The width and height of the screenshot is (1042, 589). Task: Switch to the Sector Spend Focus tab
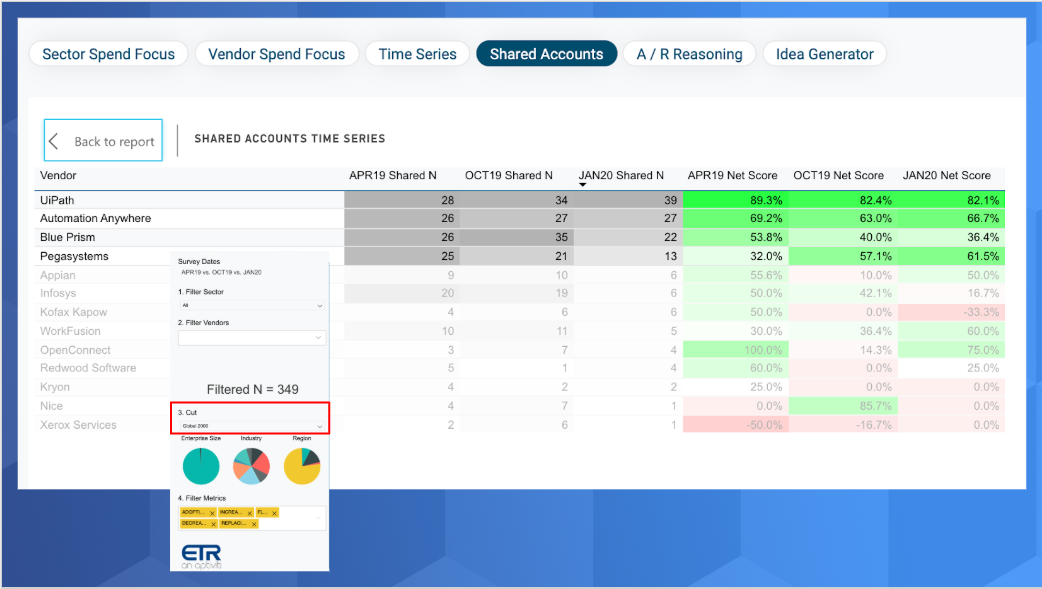pos(108,54)
